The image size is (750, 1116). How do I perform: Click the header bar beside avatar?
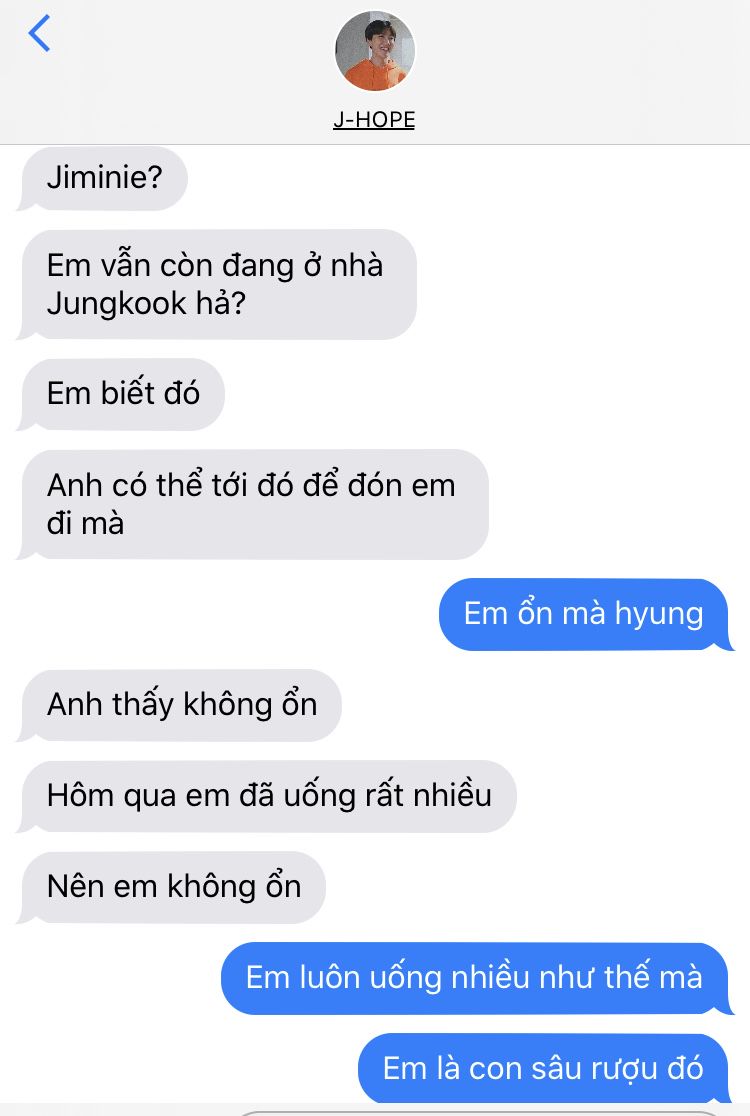569,71
